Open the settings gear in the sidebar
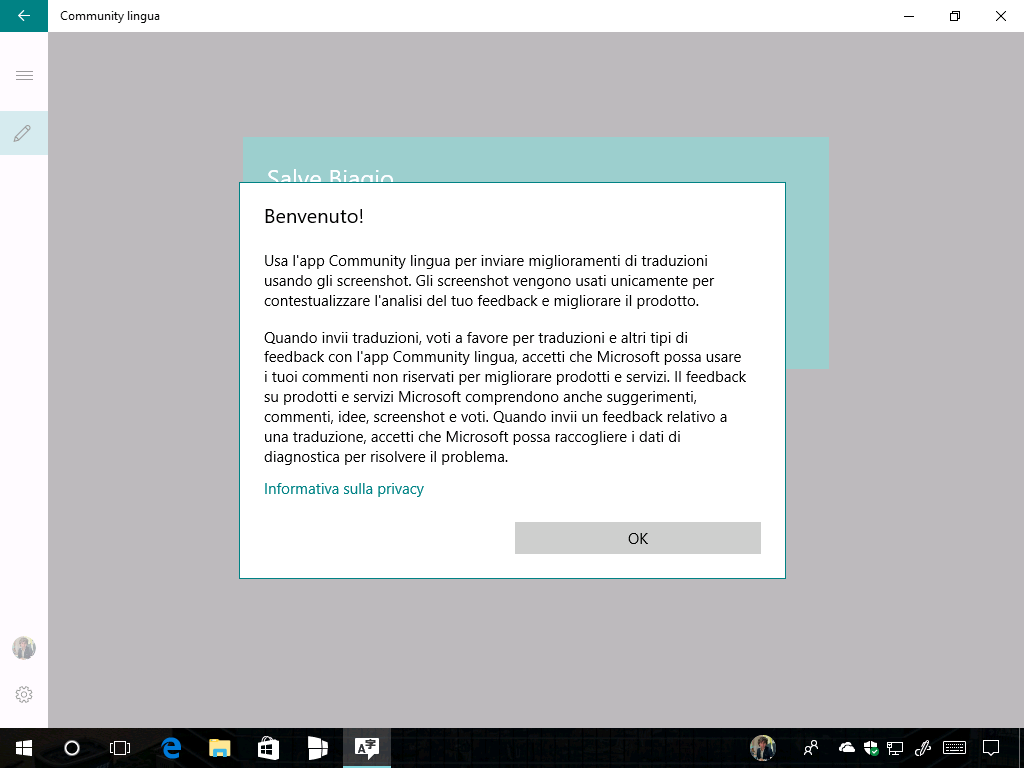This screenshot has width=1024, height=768. pos(24,694)
